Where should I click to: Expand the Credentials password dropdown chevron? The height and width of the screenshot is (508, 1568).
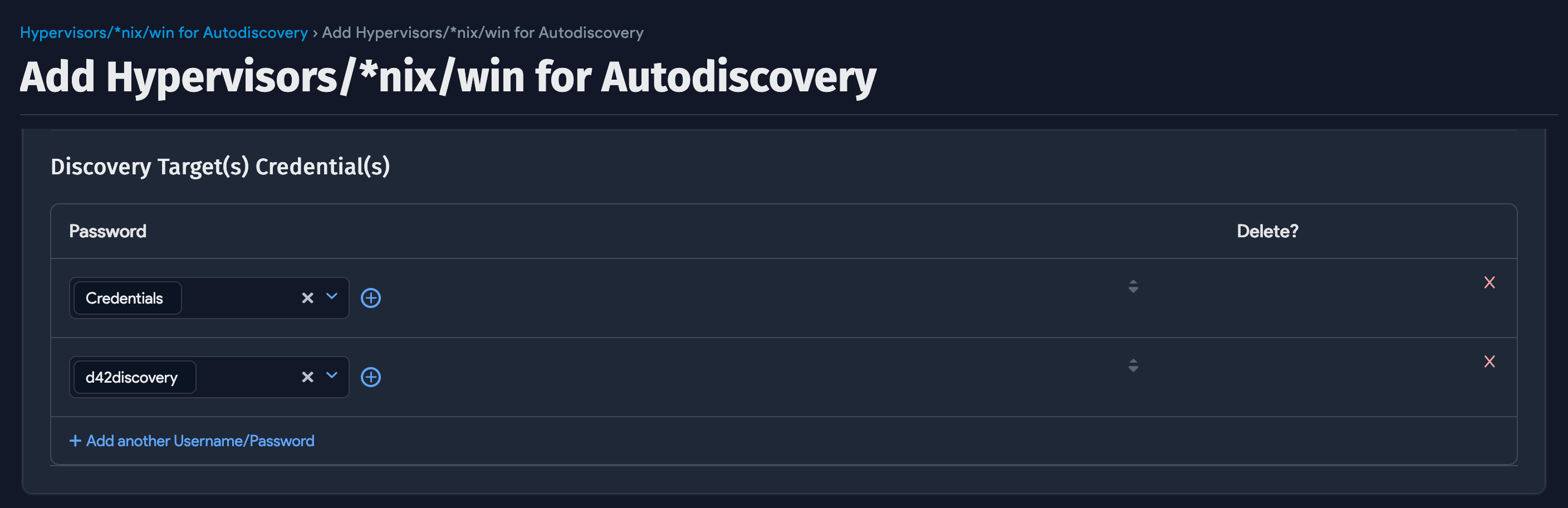point(332,297)
